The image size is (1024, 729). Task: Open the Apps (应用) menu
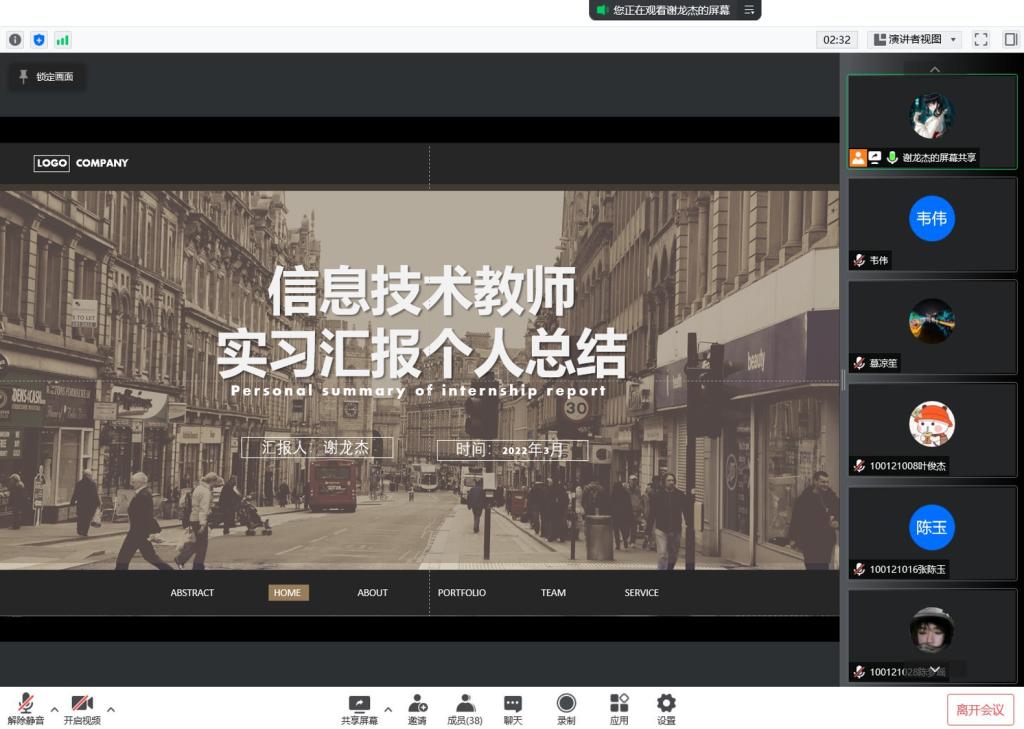619,709
